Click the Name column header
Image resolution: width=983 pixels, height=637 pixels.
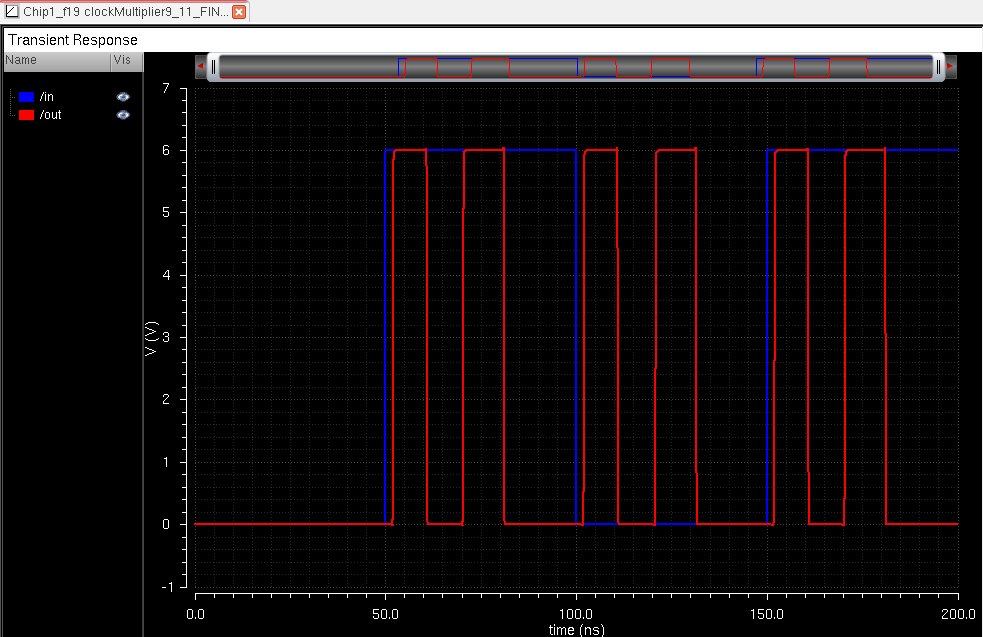(22, 60)
